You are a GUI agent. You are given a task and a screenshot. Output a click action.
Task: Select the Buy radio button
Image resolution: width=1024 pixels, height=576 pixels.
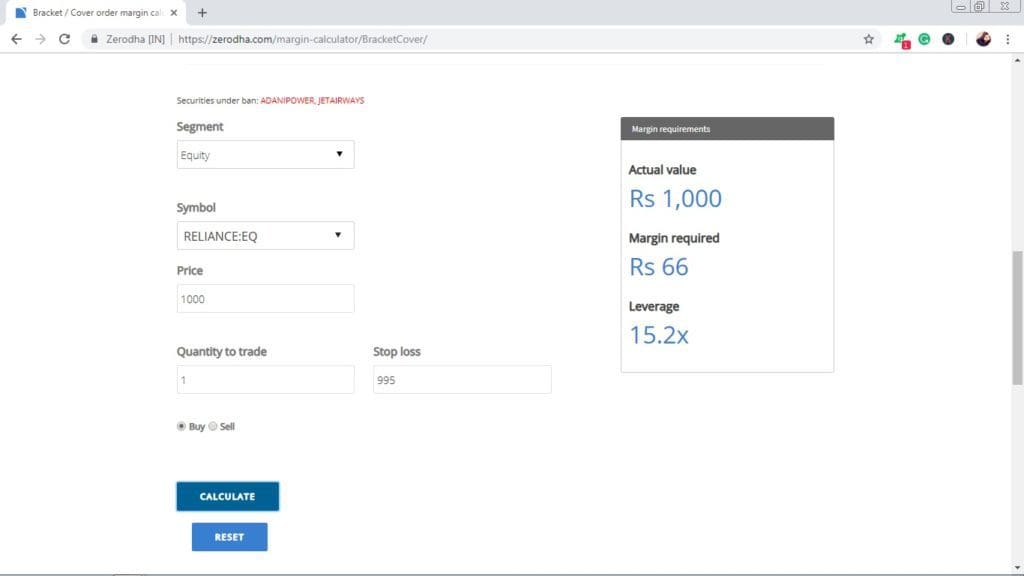coord(181,426)
